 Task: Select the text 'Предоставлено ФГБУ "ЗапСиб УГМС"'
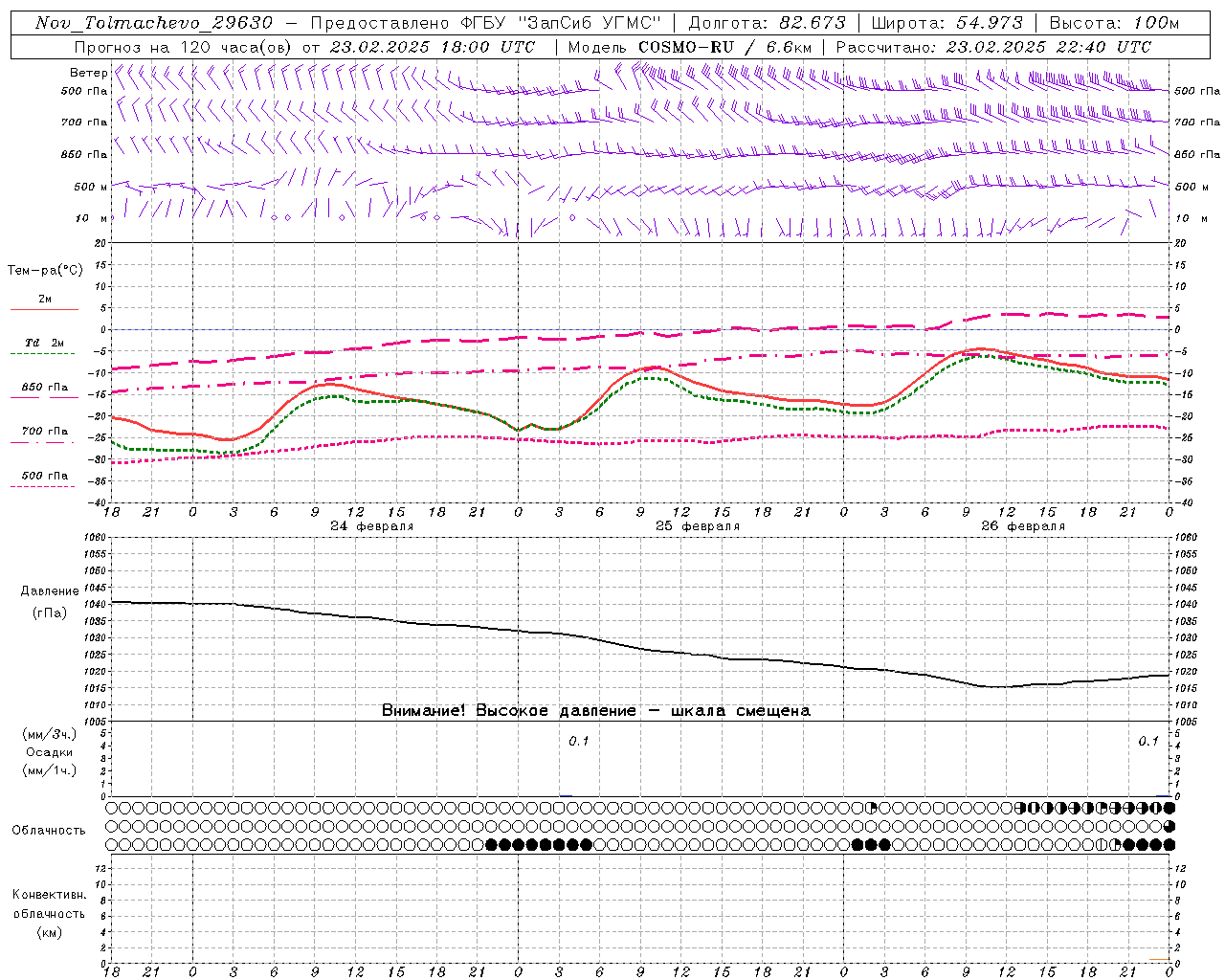(x=487, y=23)
